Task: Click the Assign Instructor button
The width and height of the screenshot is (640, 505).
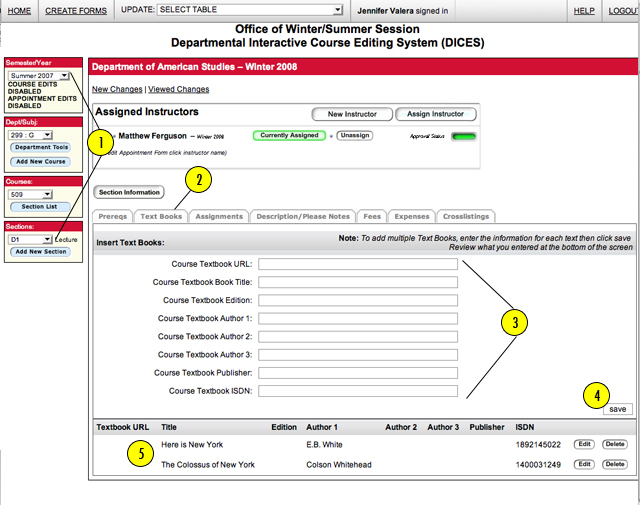Action: coord(435,114)
